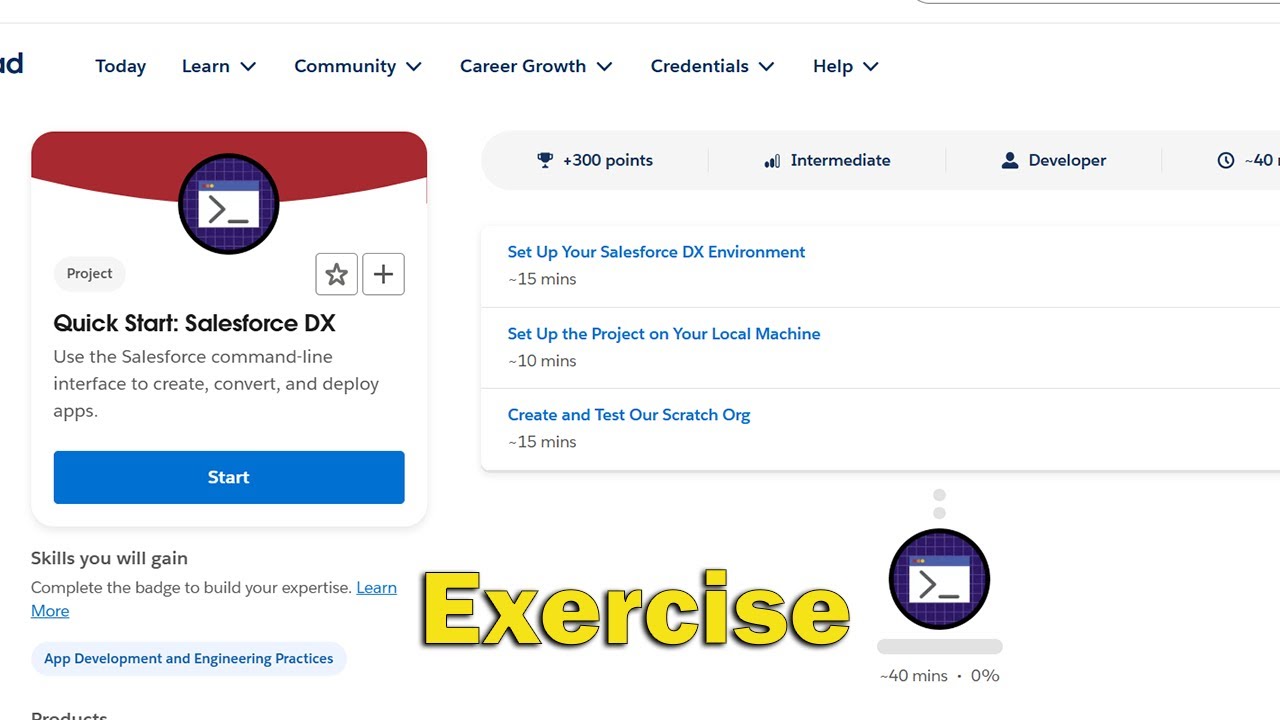Open Set Up Your Salesforce DX Environment
This screenshot has width=1280, height=720.
coord(656,252)
